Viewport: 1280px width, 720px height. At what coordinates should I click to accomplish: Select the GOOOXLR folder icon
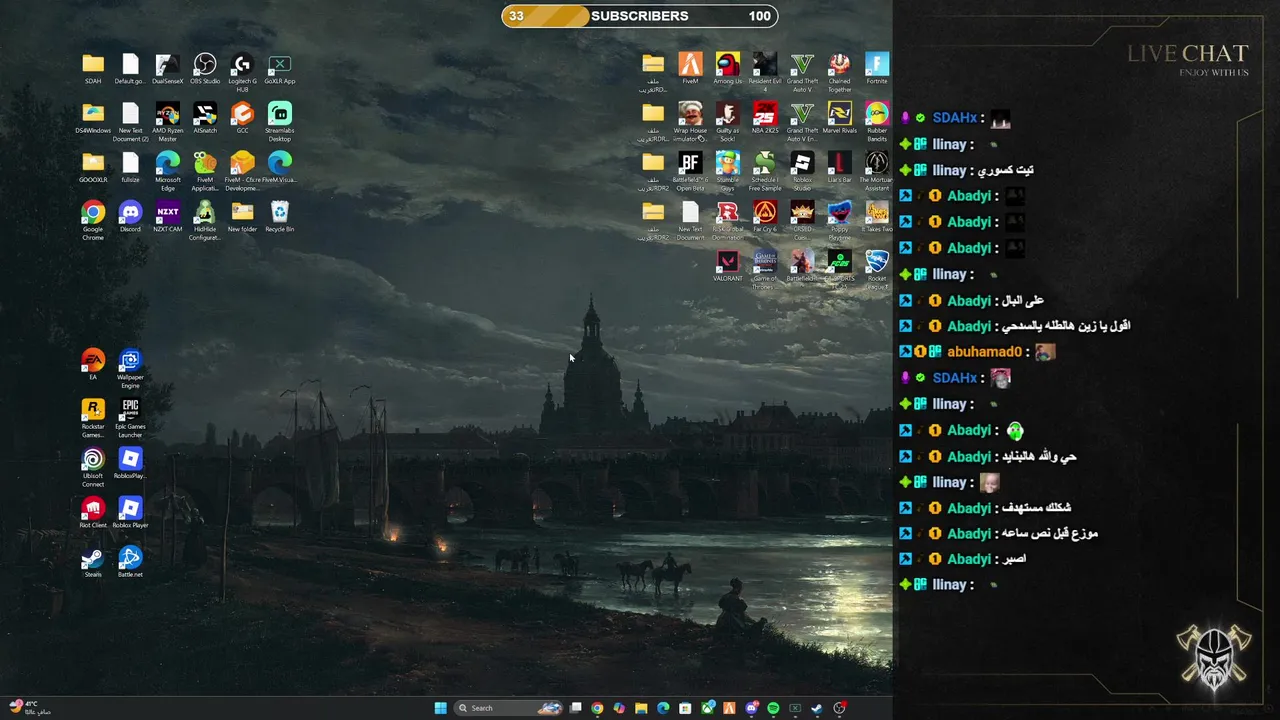pyautogui.click(x=93, y=167)
